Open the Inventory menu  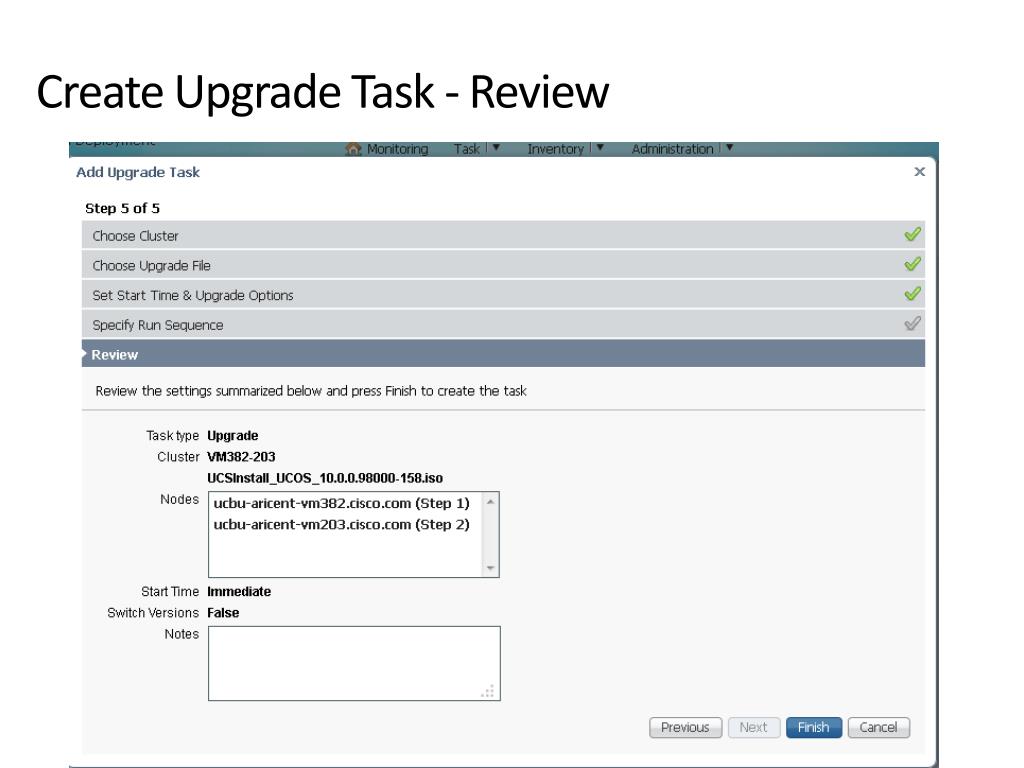point(555,149)
